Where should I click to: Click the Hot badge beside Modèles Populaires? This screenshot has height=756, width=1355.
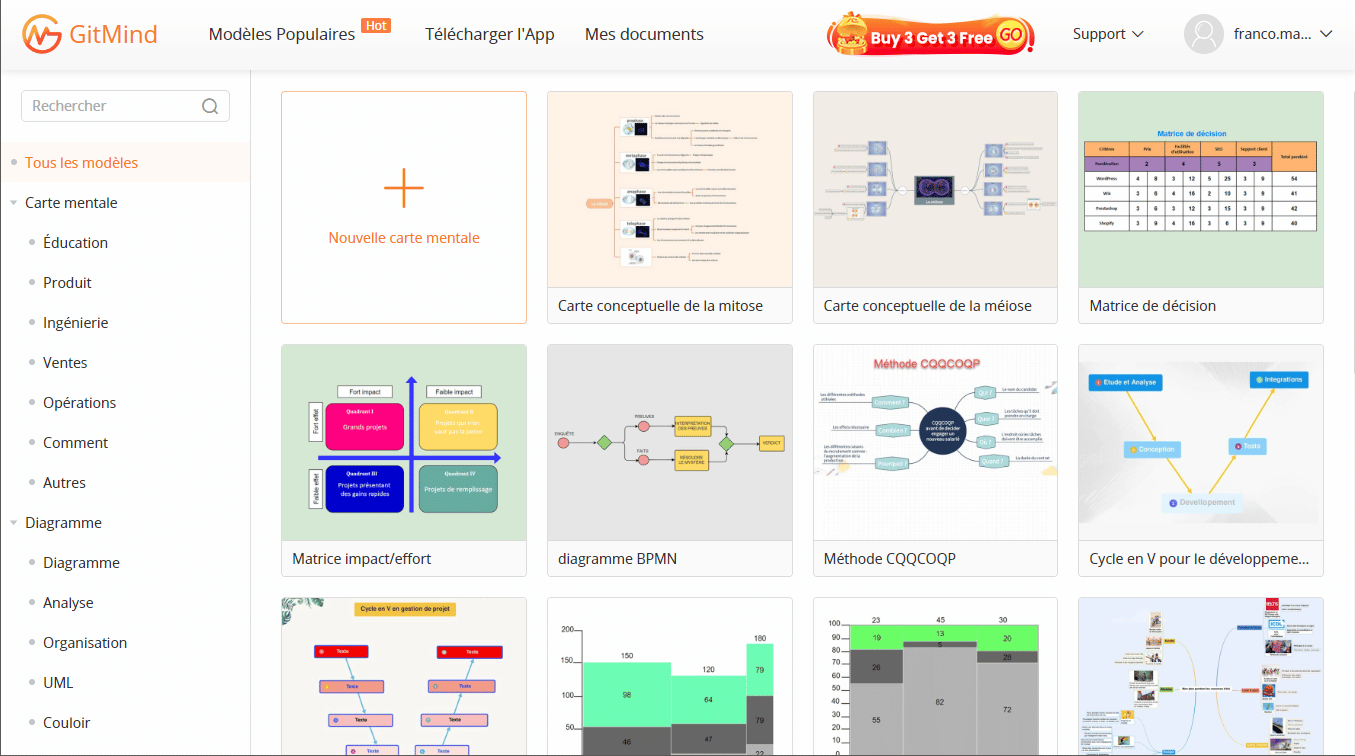pyautogui.click(x=376, y=25)
